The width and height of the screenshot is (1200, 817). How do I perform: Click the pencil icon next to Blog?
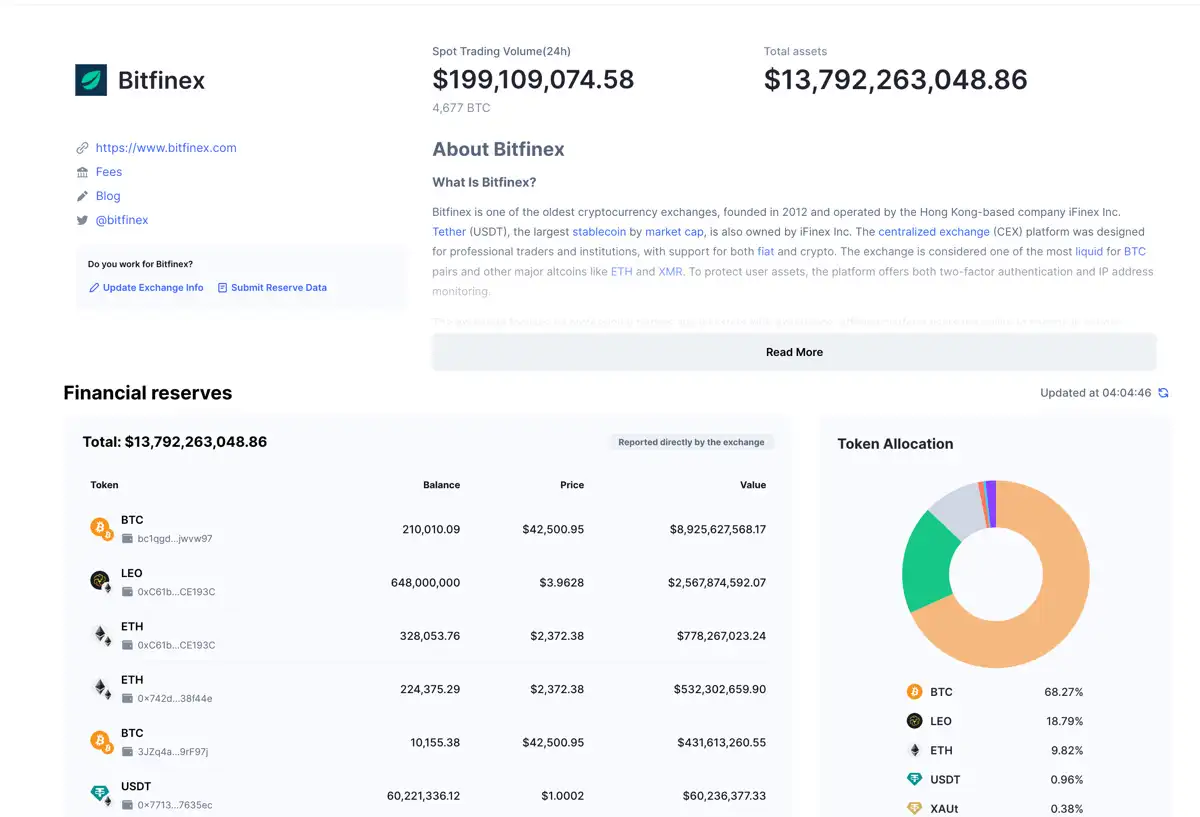pos(83,196)
